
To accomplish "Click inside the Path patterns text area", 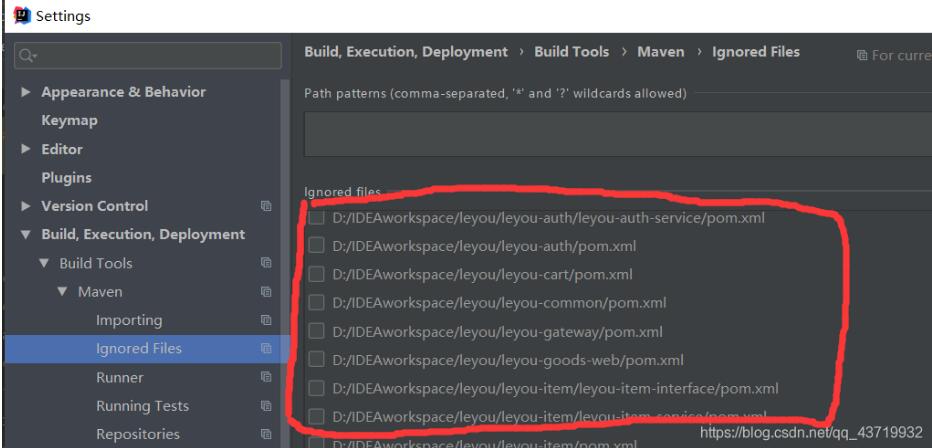I will tap(618, 134).
